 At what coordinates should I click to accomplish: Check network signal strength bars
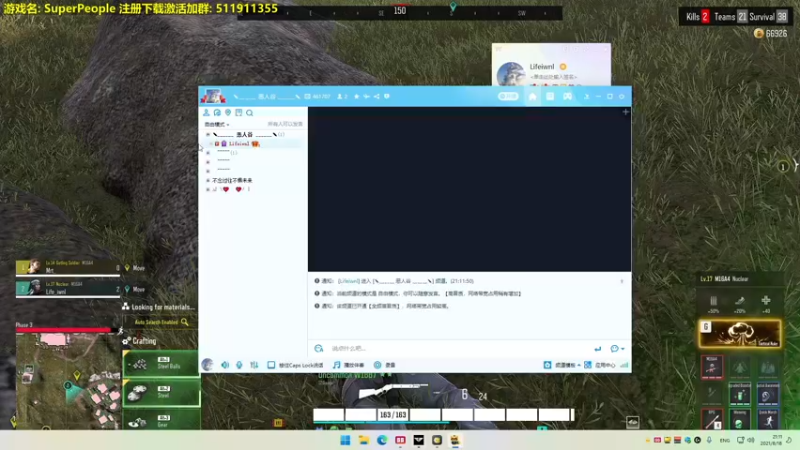tap(624, 365)
